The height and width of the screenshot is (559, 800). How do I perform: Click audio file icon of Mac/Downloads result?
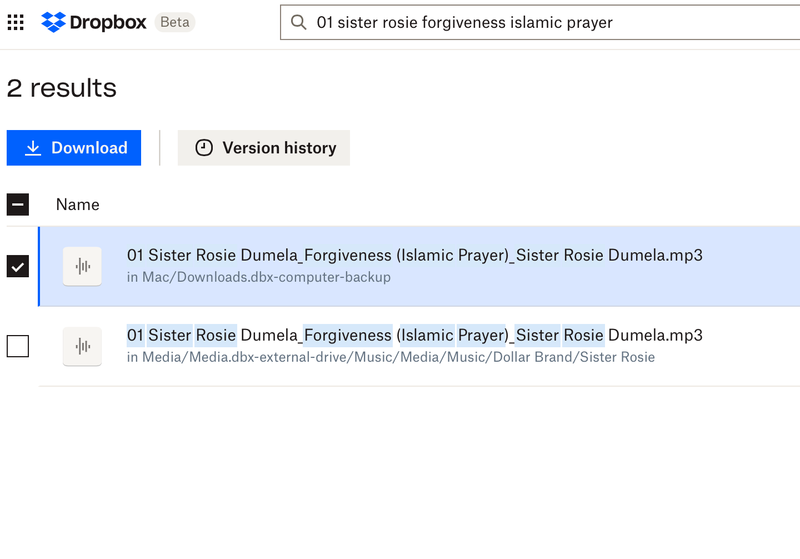pos(82,266)
